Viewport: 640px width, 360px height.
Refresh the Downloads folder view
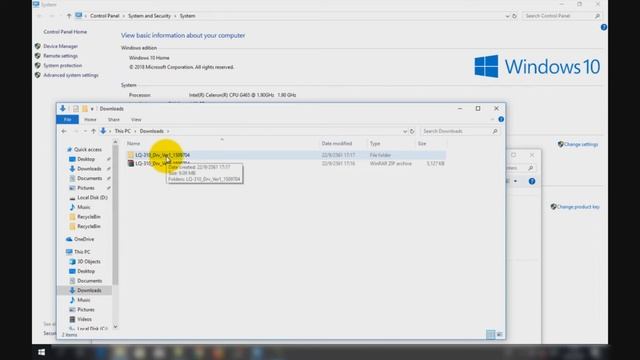[x=412, y=131]
